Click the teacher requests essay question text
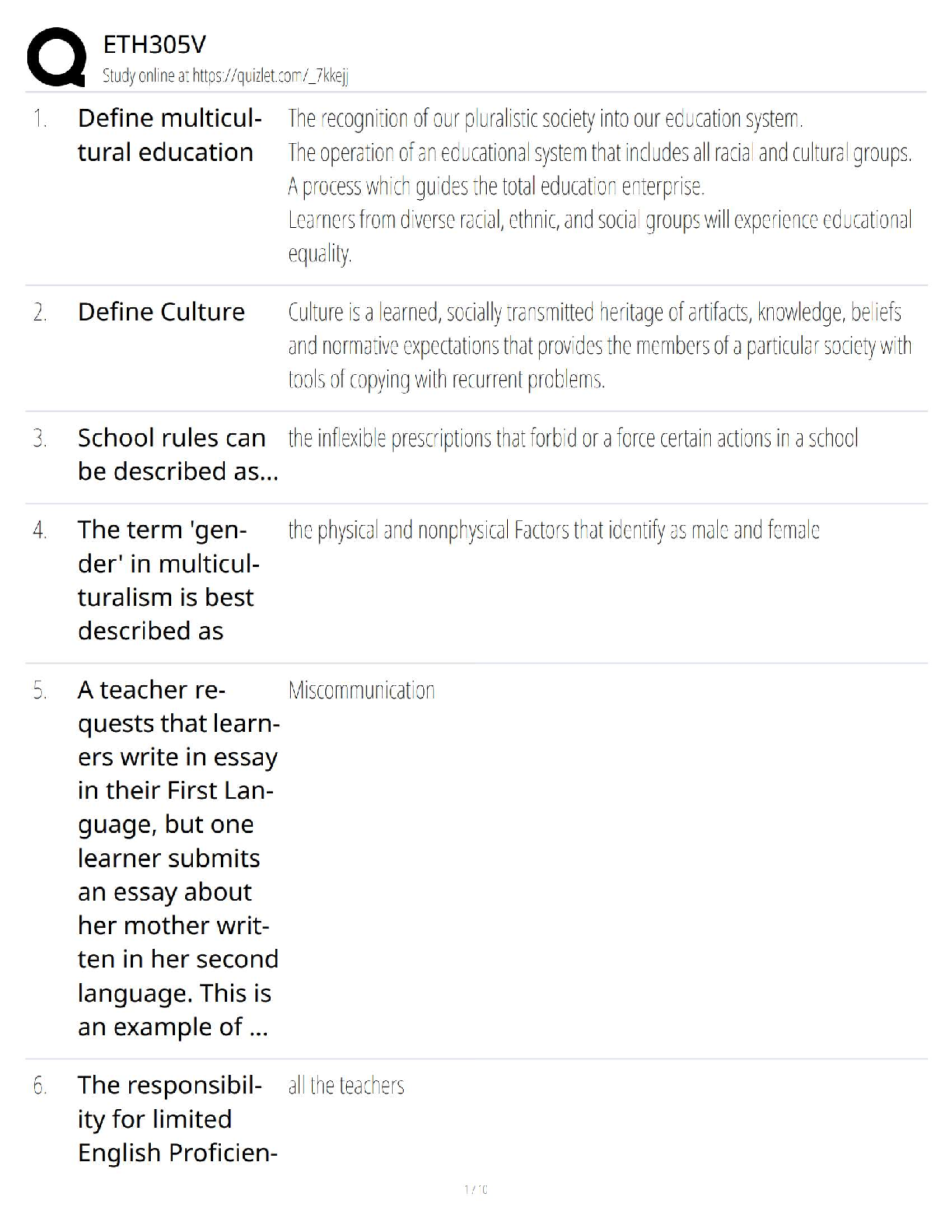 (177, 859)
